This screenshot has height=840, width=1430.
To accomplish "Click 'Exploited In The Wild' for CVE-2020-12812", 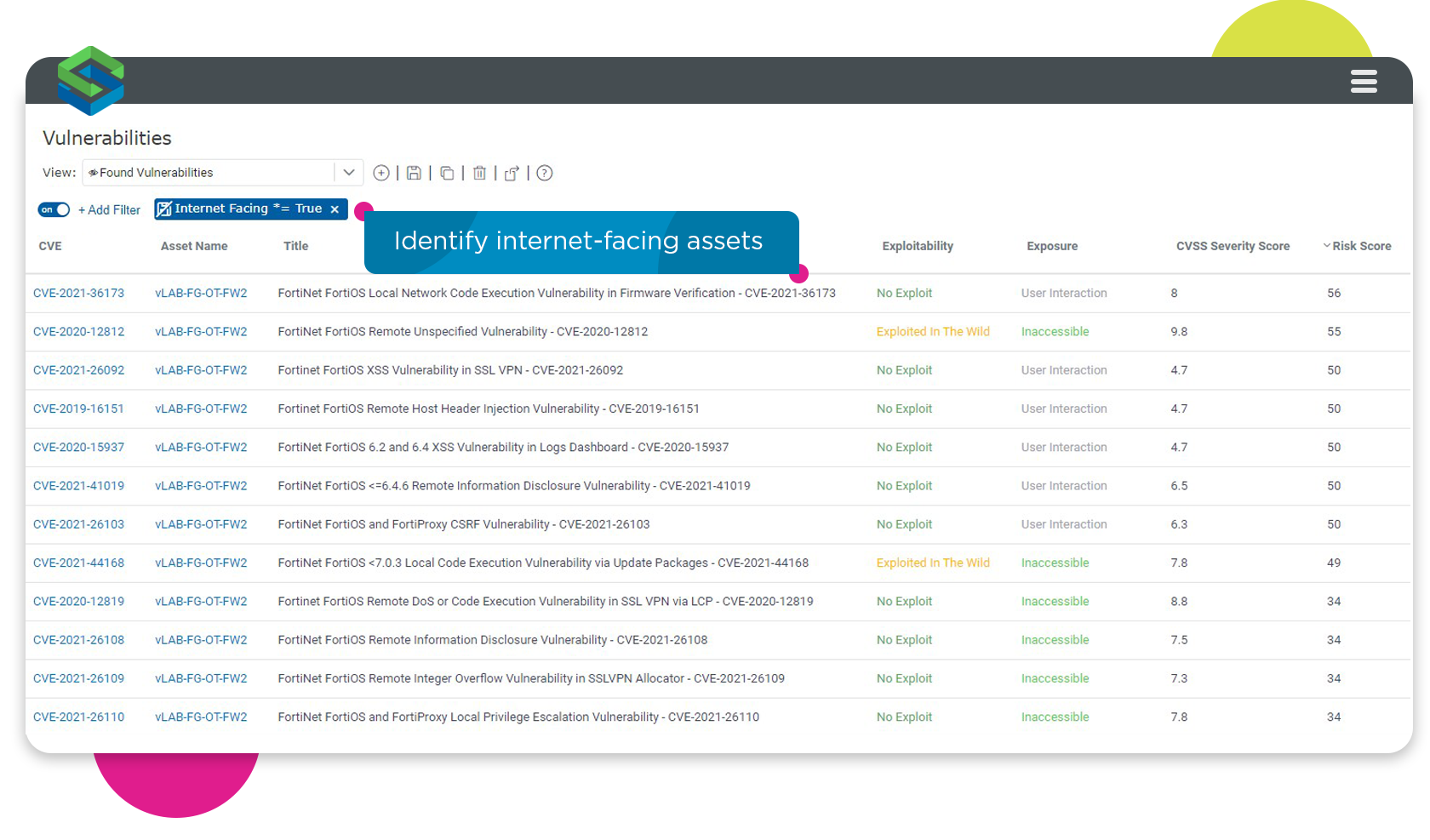I will tap(933, 332).
